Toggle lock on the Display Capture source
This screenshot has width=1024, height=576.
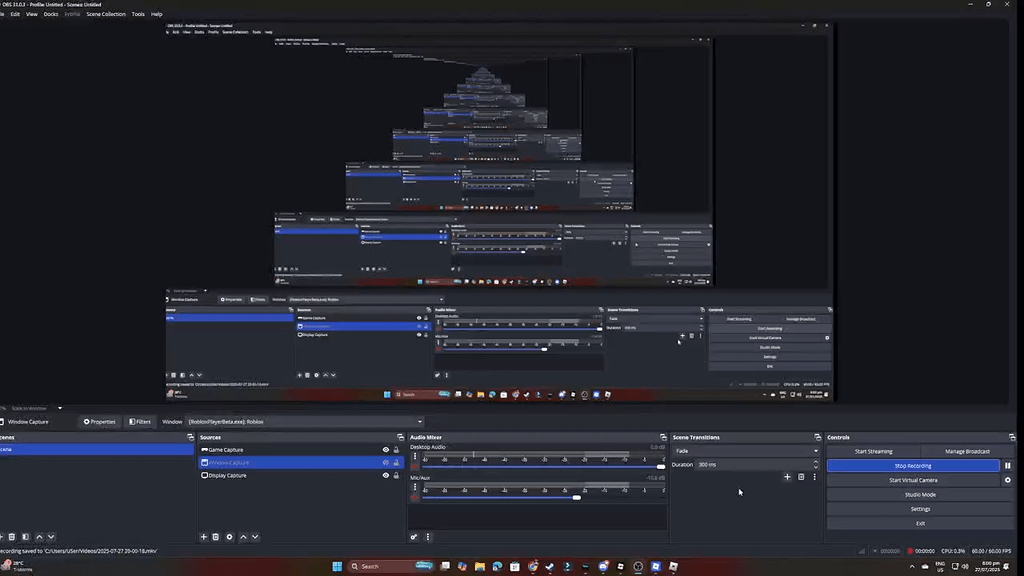click(396, 476)
